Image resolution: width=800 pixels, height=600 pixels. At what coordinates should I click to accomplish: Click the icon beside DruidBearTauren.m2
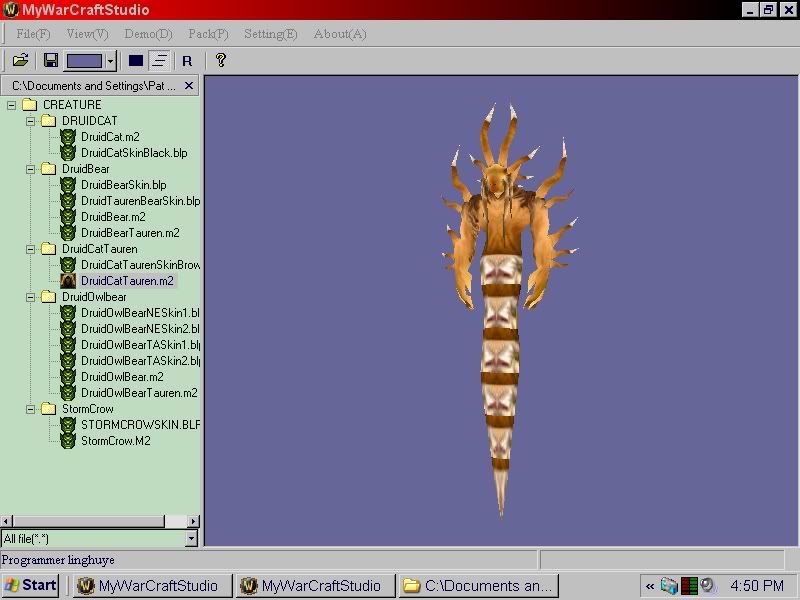pos(68,233)
